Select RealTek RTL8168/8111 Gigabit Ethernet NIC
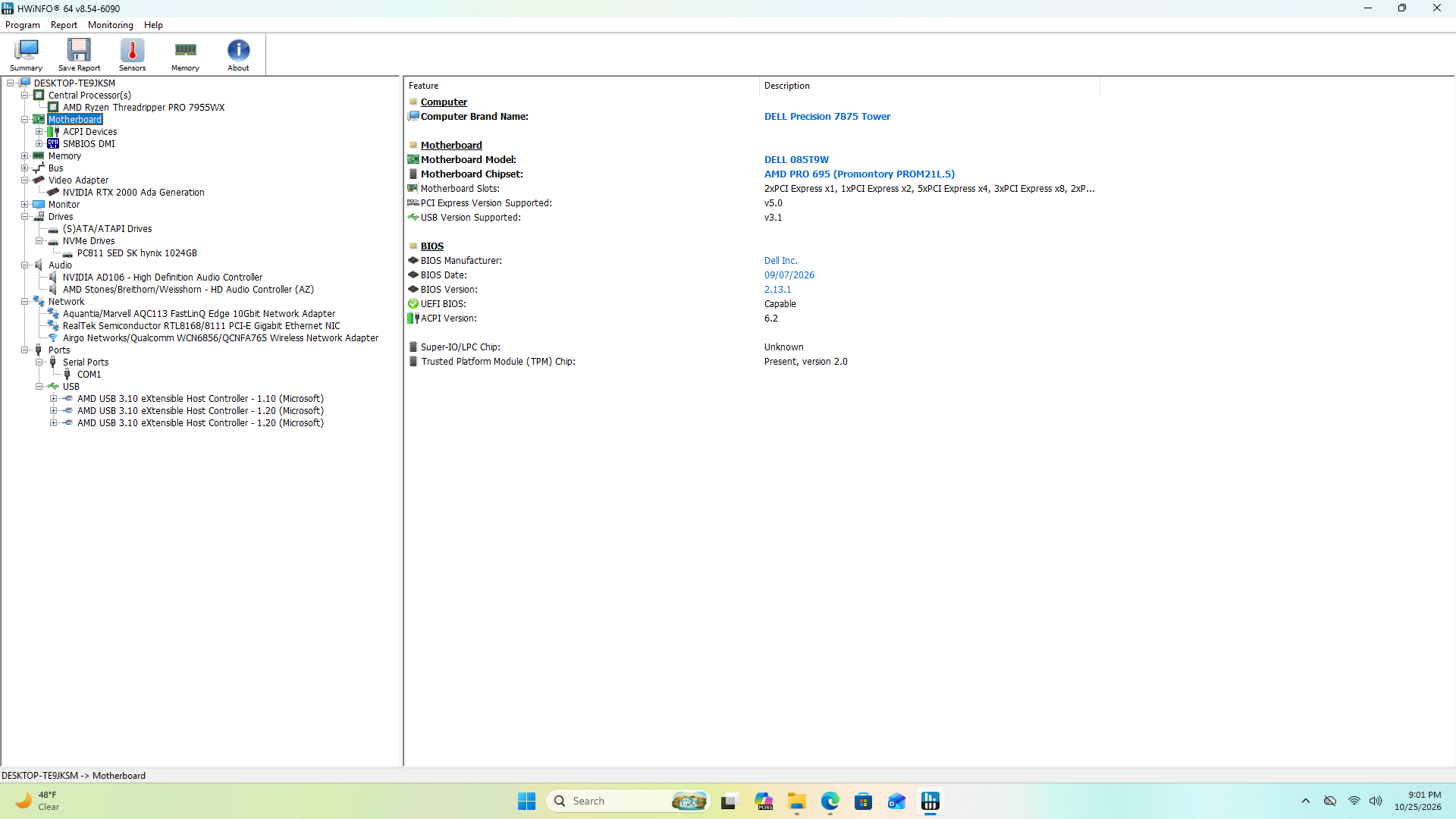Screen dimensions: 1456x819 pyautogui.click(x=201, y=326)
